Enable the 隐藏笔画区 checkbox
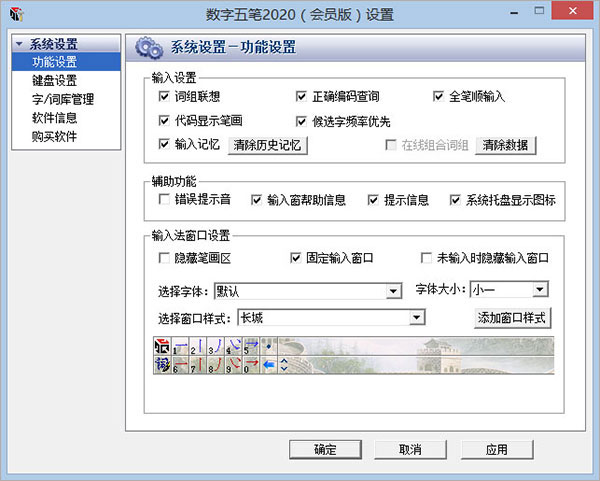 [164, 258]
